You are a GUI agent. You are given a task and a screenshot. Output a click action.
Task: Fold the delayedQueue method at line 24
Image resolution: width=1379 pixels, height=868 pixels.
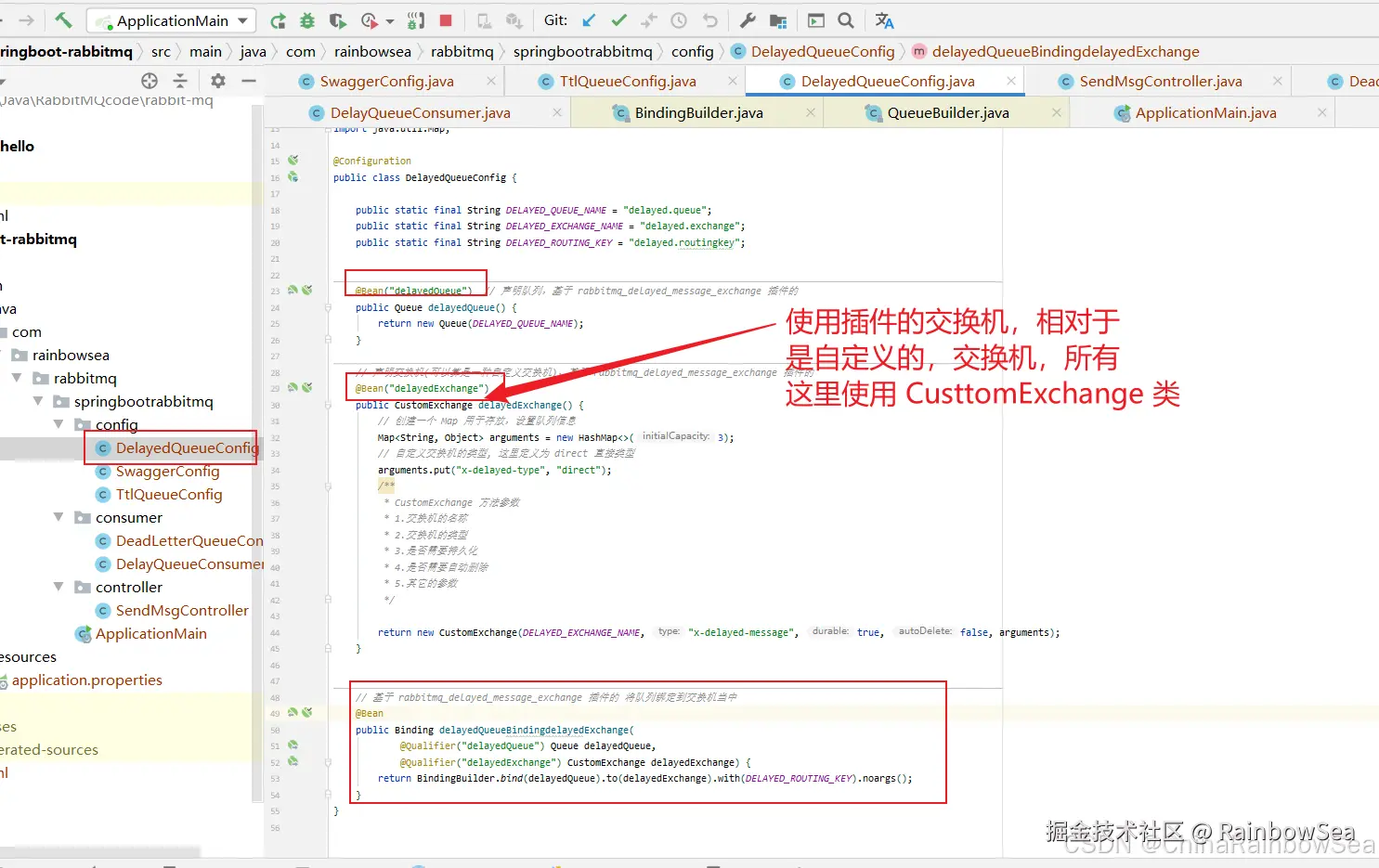click(328, 307)
